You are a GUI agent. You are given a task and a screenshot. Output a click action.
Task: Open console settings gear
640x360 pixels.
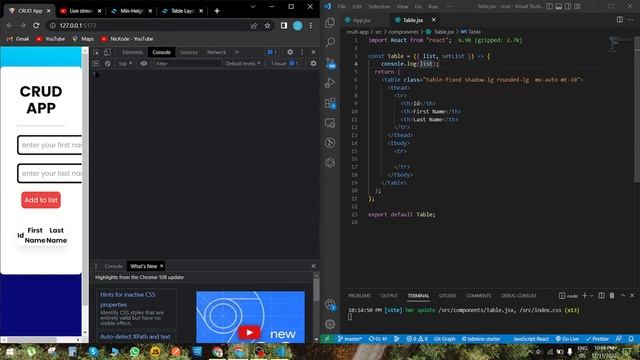click(x=313, y=64)
